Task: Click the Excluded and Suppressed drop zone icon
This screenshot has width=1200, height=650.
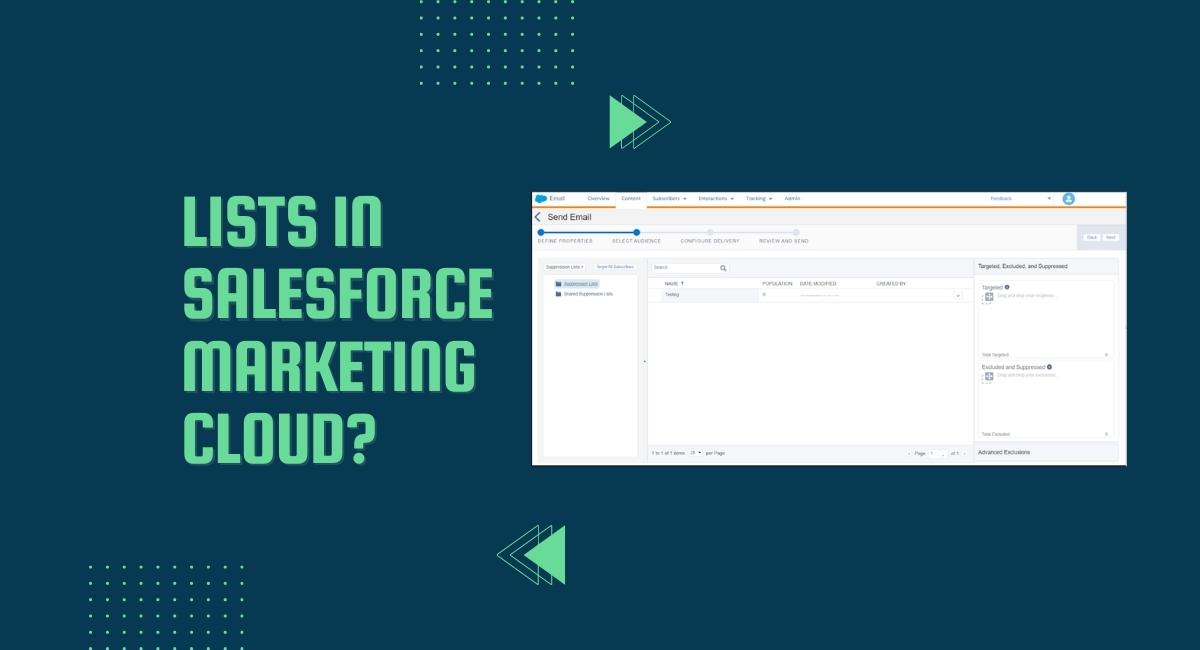Action: tap(989, 375)
